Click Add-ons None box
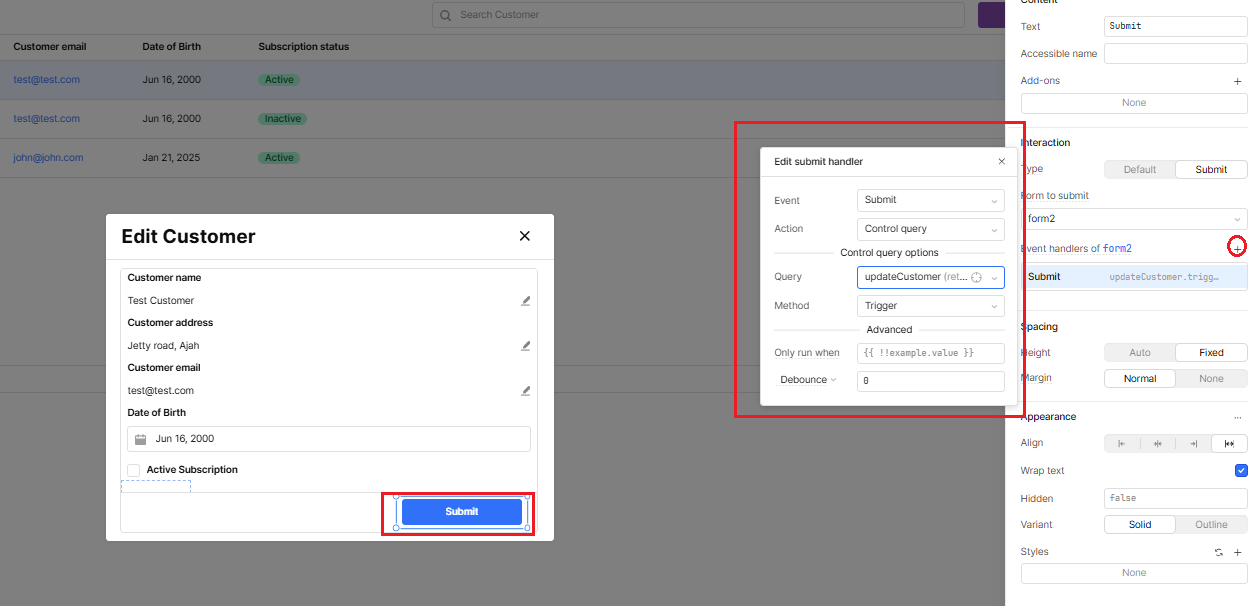This screenshot has width=1248, height=606. click(x=1134, y=103)
